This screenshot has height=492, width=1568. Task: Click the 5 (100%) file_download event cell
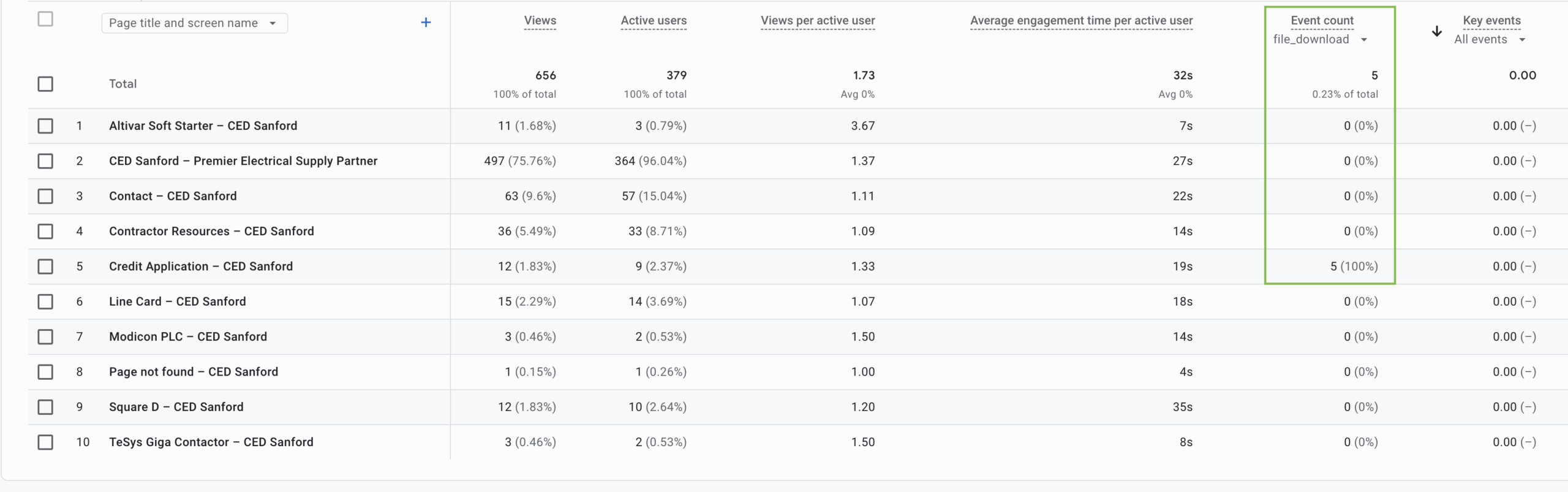(x=1354, y=267)
